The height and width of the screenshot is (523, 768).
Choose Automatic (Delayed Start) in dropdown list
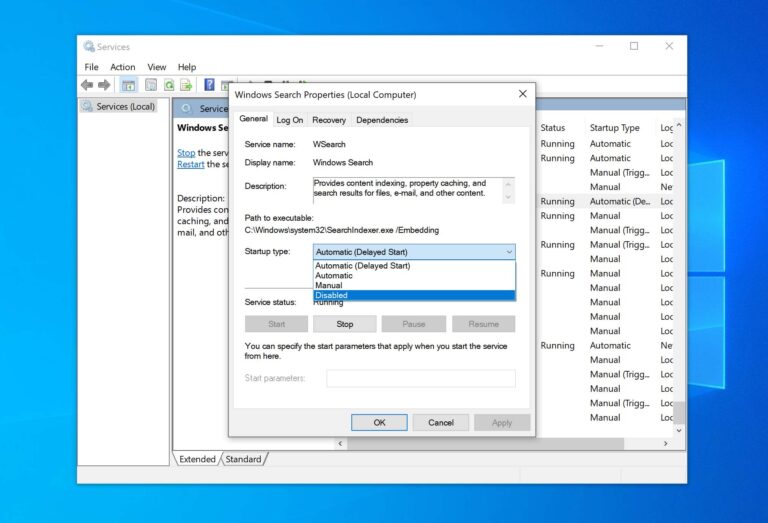[414, 265]
